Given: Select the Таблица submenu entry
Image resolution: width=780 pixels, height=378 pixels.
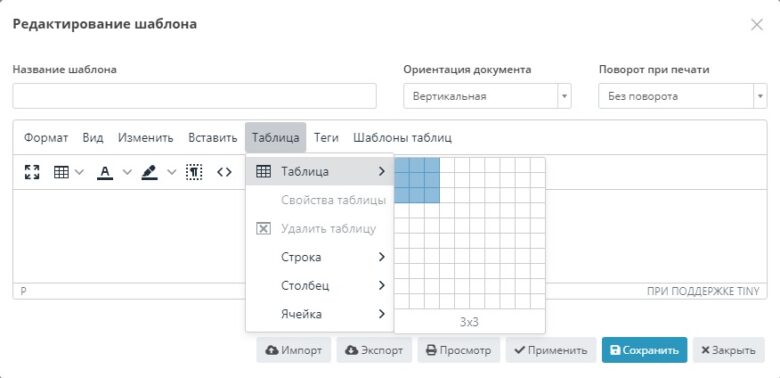Looking at the screenshot, I should tap(320, 172).
